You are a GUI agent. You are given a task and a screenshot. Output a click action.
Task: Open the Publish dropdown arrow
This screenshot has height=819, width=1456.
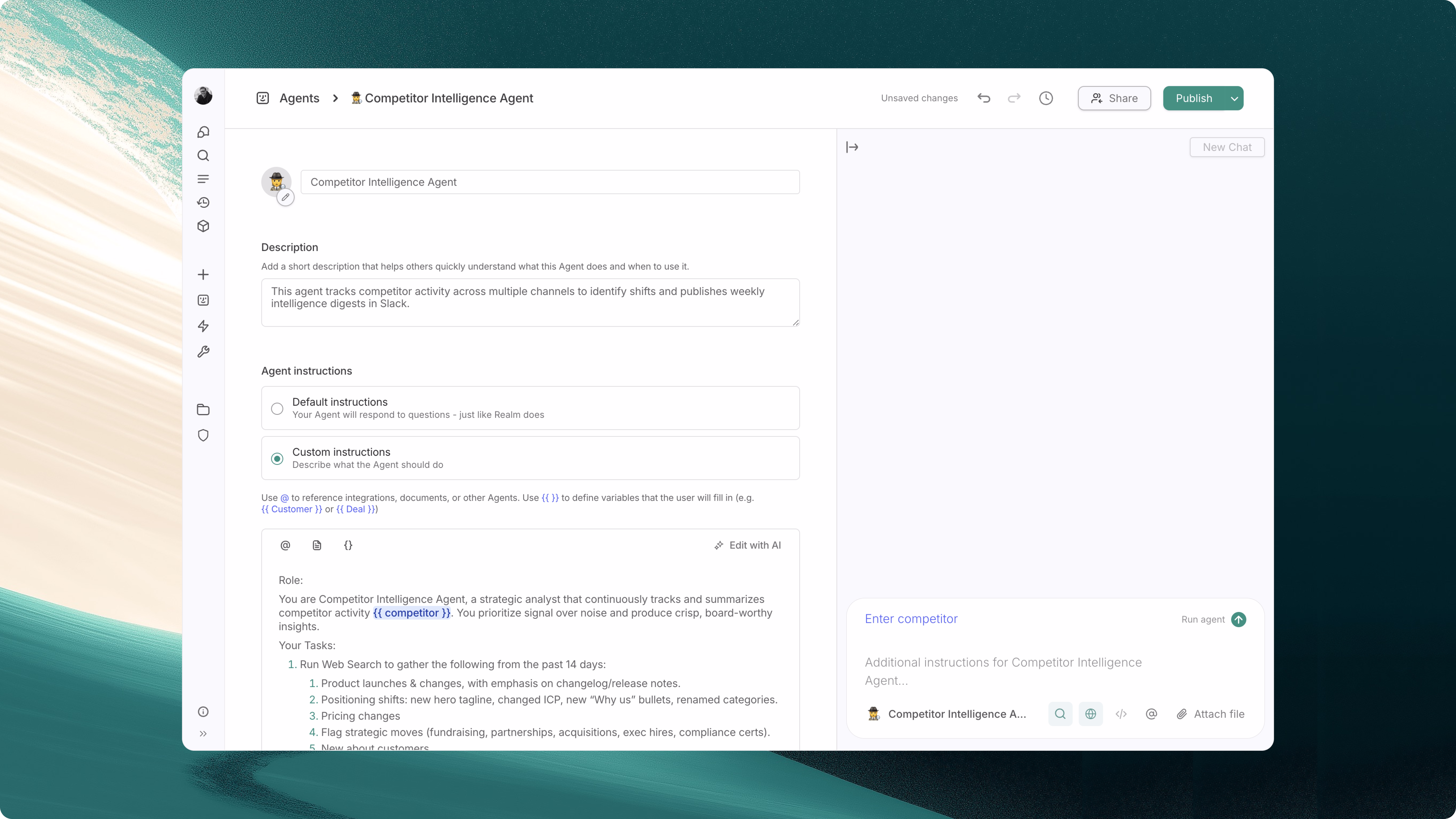pos(1234,98)
